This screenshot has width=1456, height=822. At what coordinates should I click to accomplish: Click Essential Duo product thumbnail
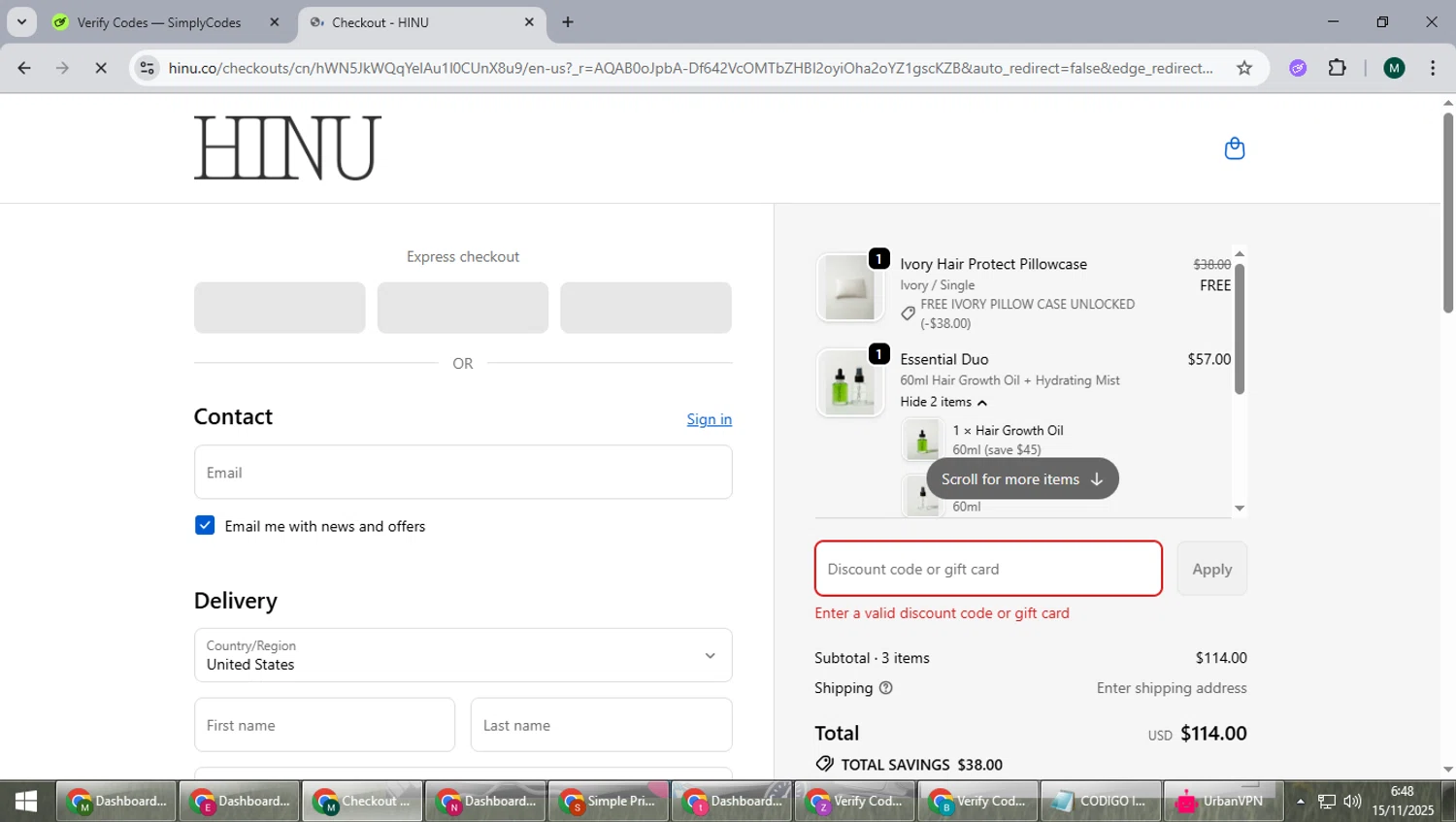(850, 383)
